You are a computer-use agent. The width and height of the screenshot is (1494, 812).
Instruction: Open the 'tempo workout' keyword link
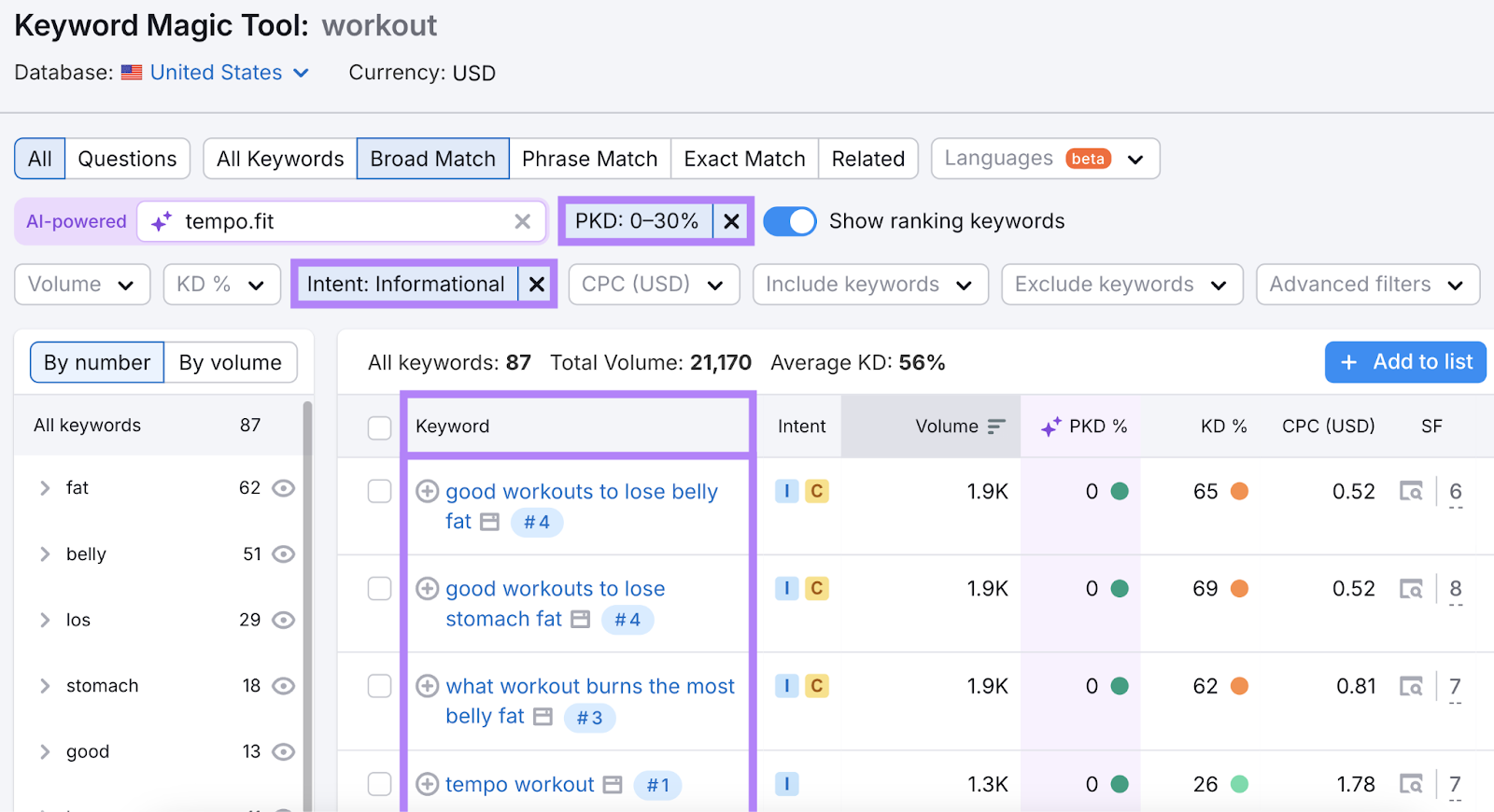519,784
